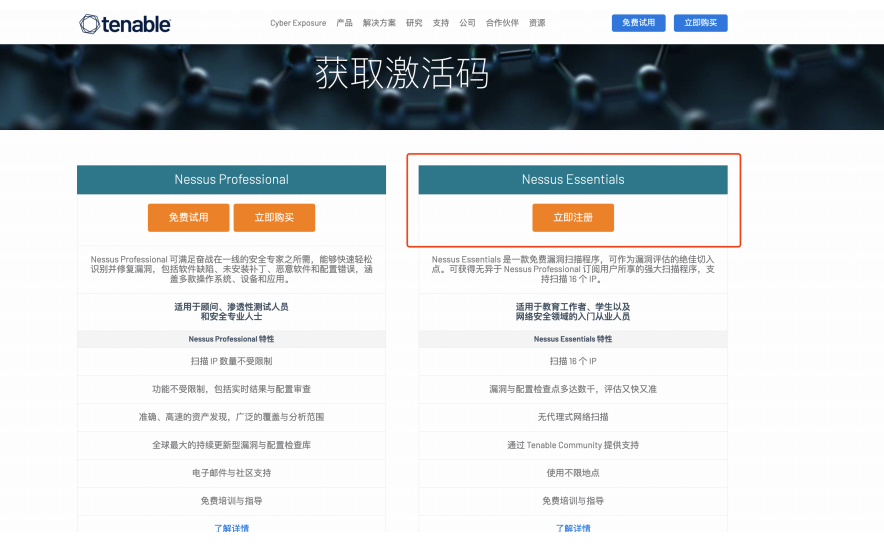The height and width of the screenshot is (549, 884).
Task: Click the 电子邮件与社区支持 row
Action: click(231, 473)
